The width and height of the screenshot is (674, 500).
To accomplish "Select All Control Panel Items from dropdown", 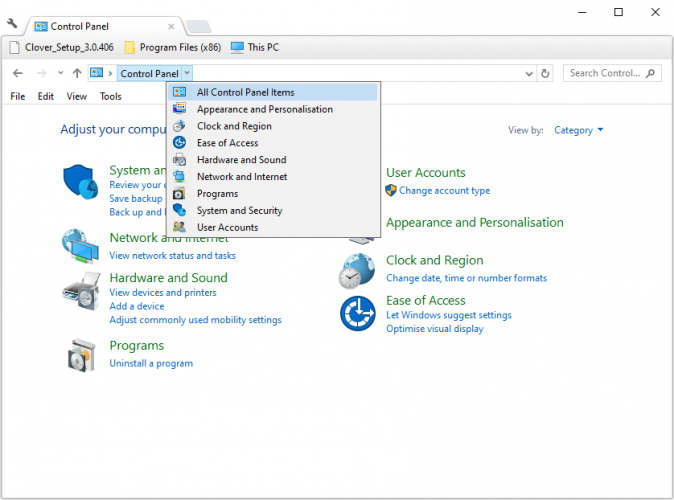I will pyautogui.click(x=273, y=92).
